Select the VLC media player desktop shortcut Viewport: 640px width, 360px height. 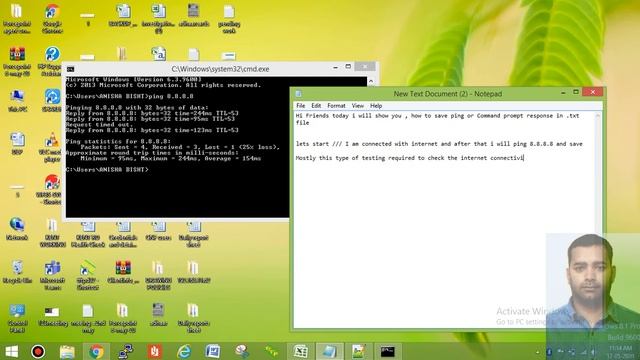[x=52, y=147]
